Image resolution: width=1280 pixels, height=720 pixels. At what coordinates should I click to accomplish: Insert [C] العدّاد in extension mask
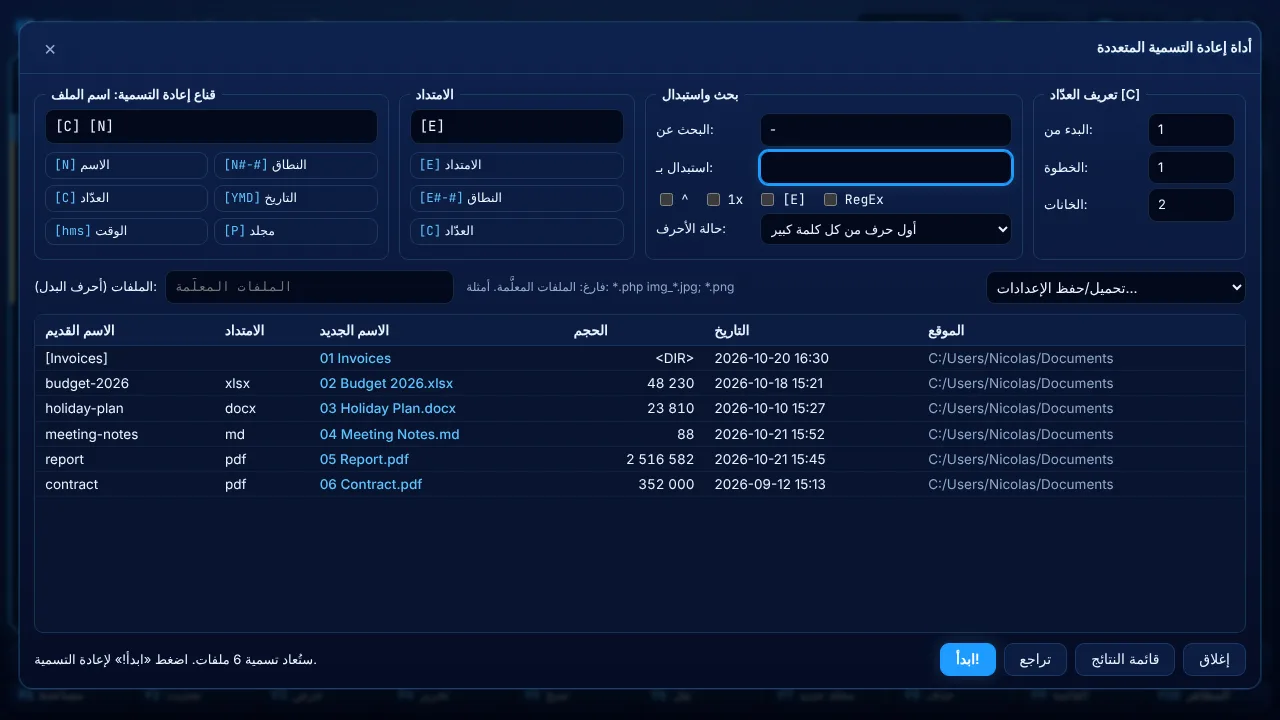pos(517,231)
